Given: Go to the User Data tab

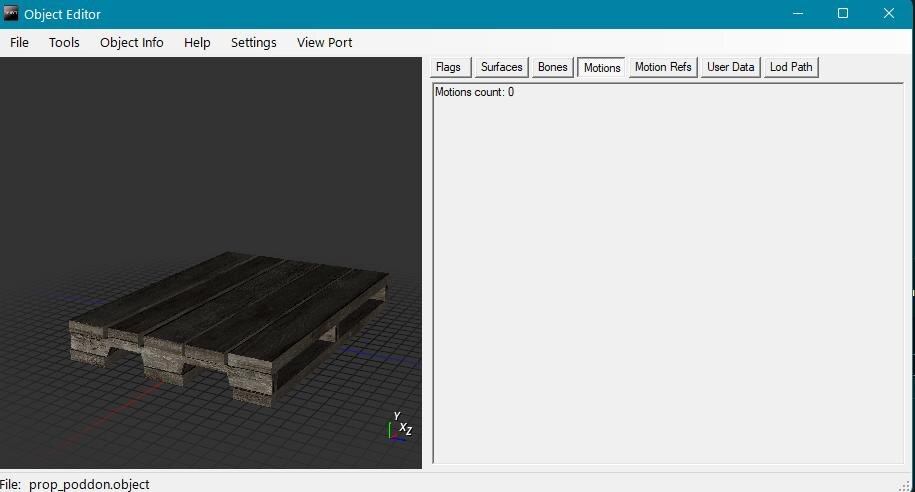Looking at the screenshot, I should pyautogui.click(x=730, y=67).
